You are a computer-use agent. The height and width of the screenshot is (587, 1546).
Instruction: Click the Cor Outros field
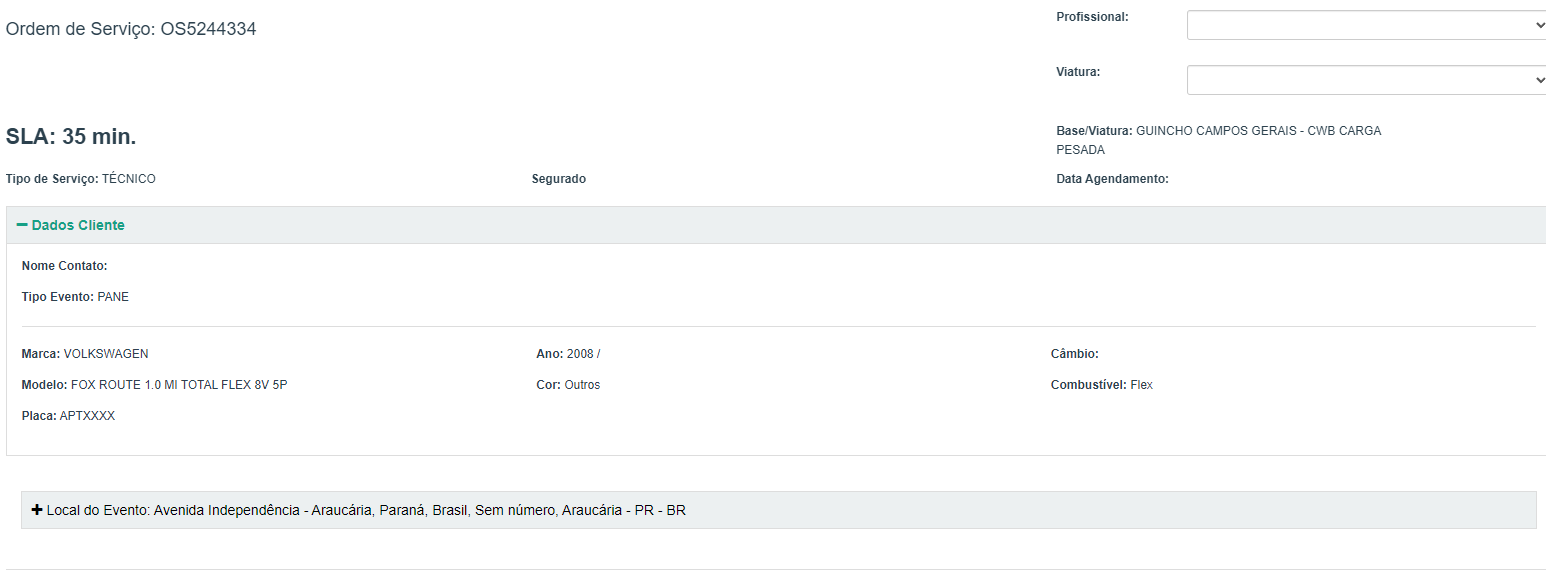pos(568,385)
